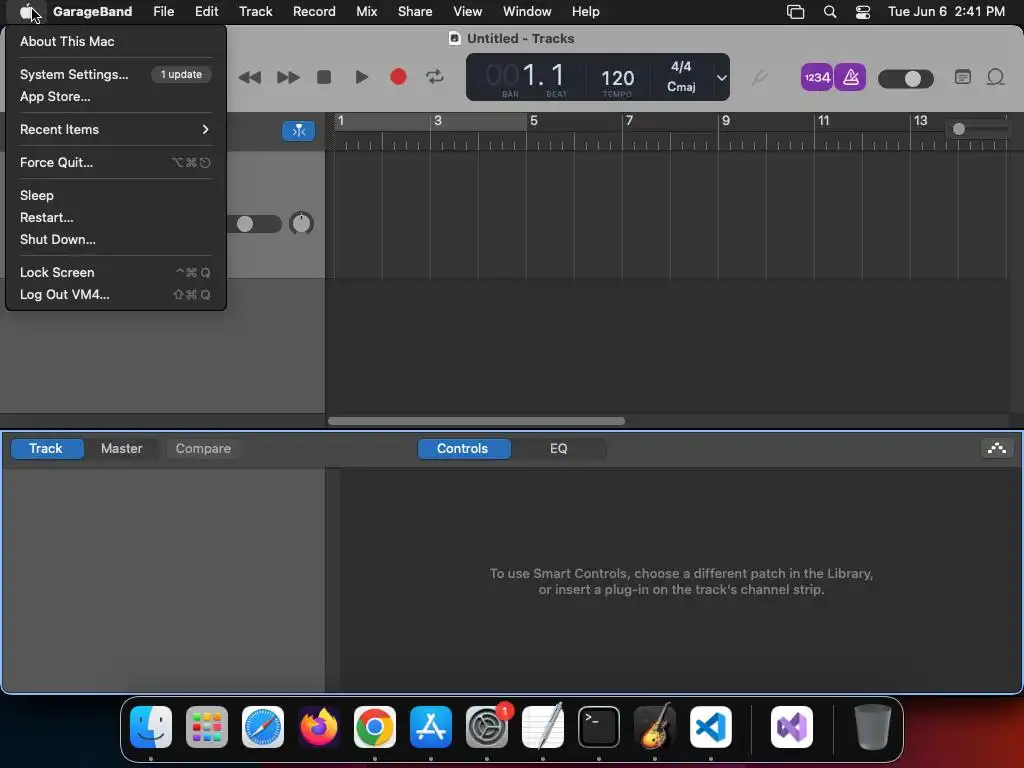The width and height of the screenshot is (1024, 768).
Task: Open System Settings from Apple menu
Action: coord(116,74)
